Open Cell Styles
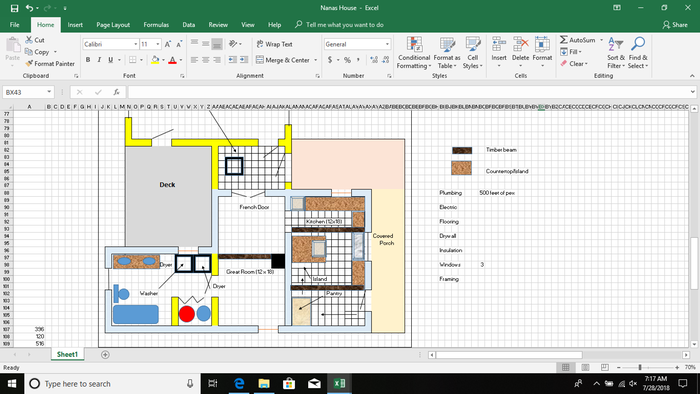 click(x=473, y=53)
